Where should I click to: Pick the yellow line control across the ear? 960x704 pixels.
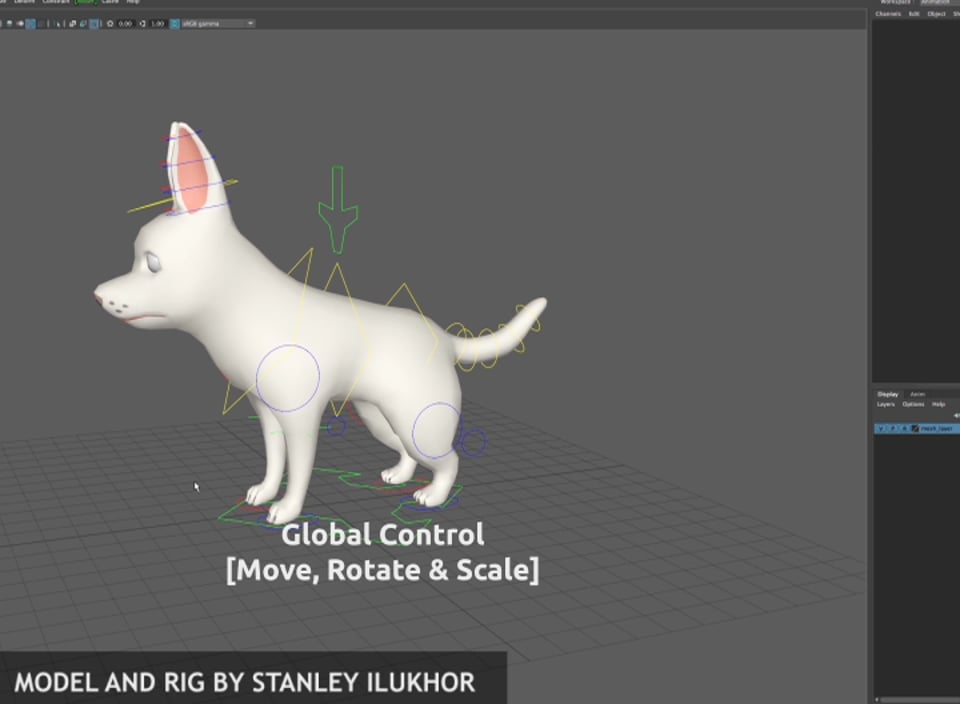coord(182,197)
